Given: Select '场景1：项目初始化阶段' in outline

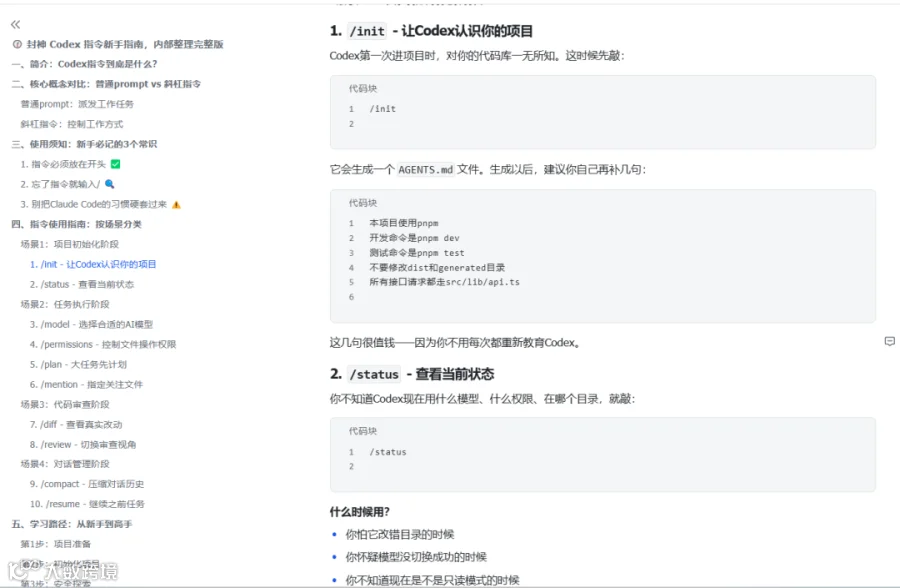Looking at the screenshot, I should 69,244.
